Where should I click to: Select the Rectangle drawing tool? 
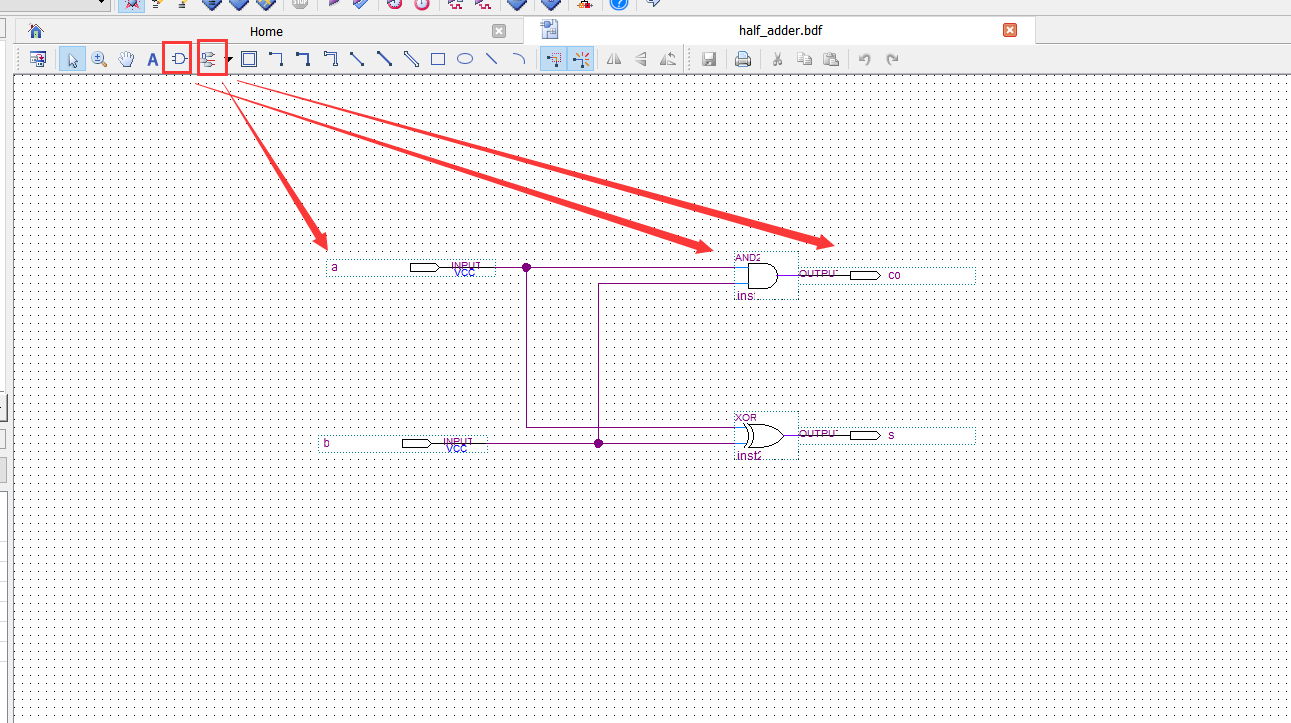(438, 59)
